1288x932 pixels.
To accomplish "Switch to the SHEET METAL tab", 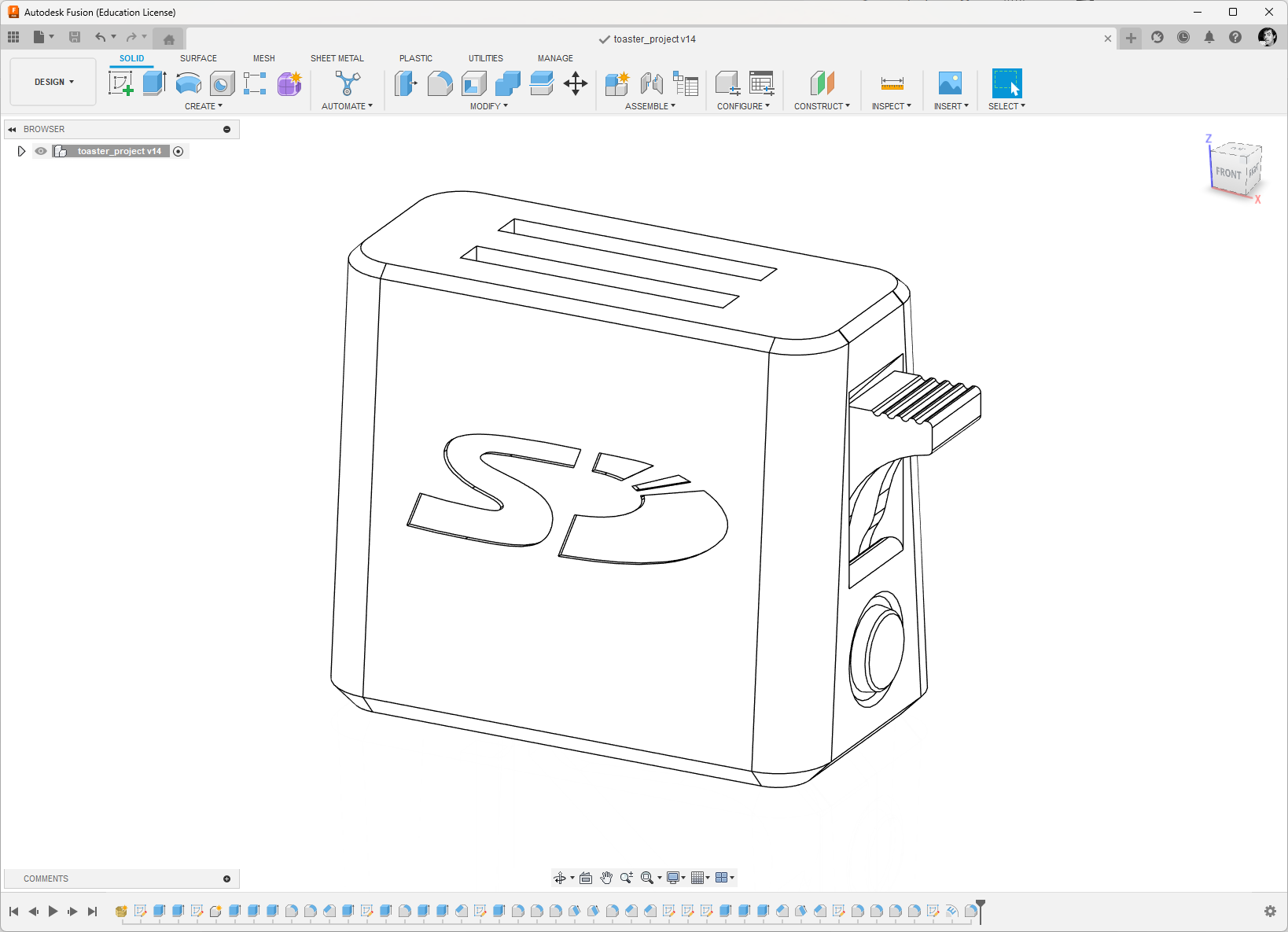I will [337, 58].
